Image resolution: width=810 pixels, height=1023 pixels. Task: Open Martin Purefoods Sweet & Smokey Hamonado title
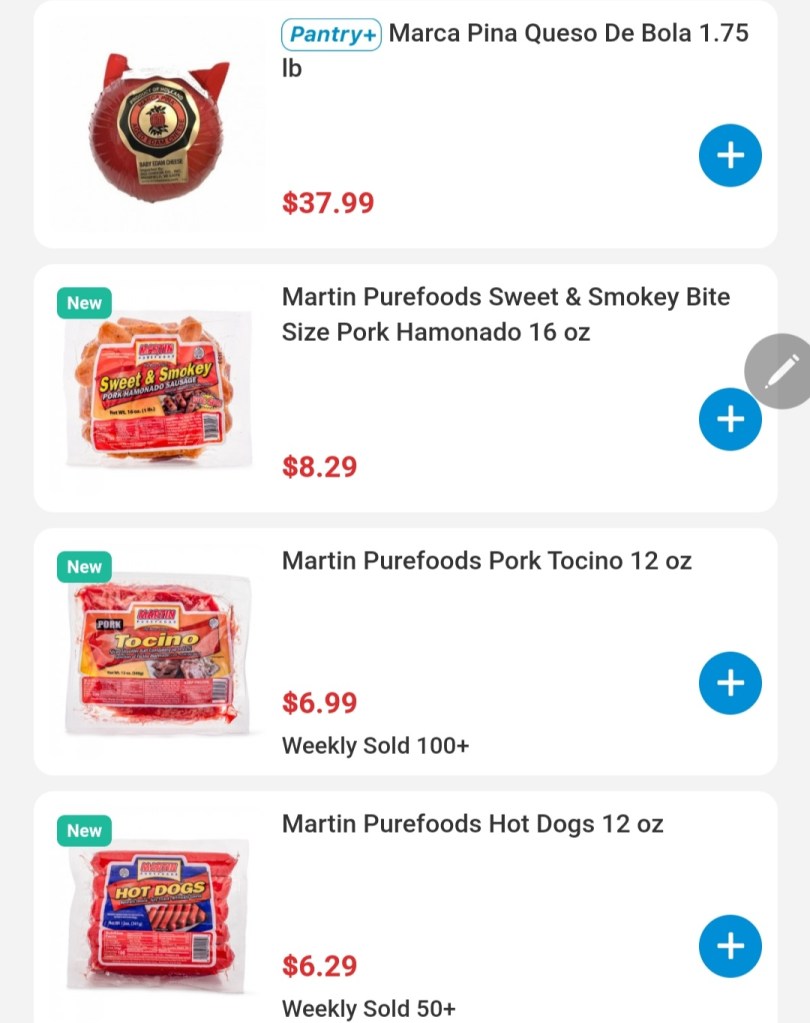coord(505,314)
